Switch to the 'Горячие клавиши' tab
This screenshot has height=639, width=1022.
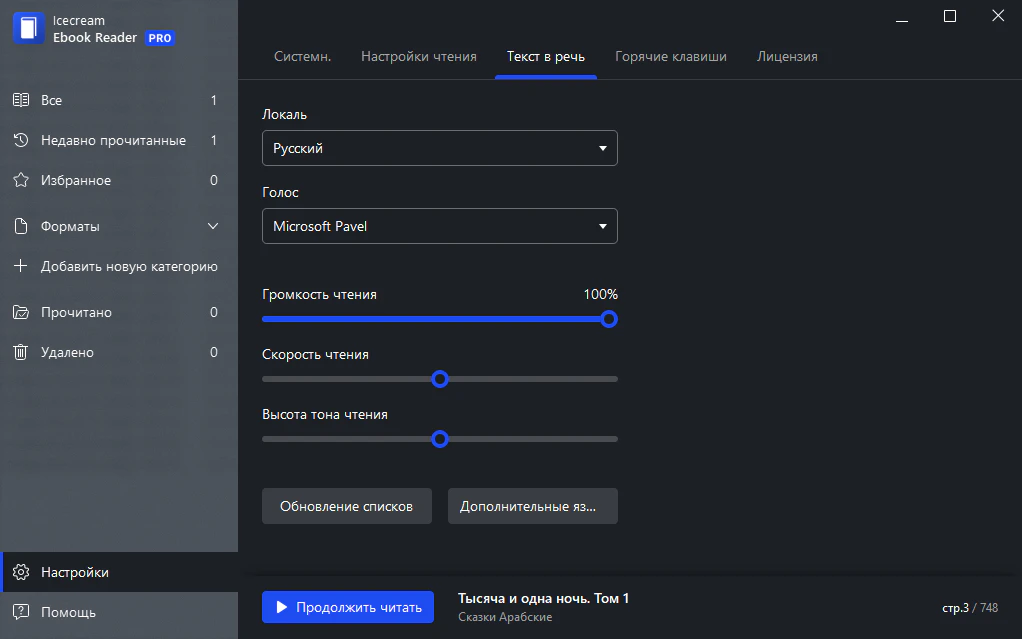click(670, 57)
